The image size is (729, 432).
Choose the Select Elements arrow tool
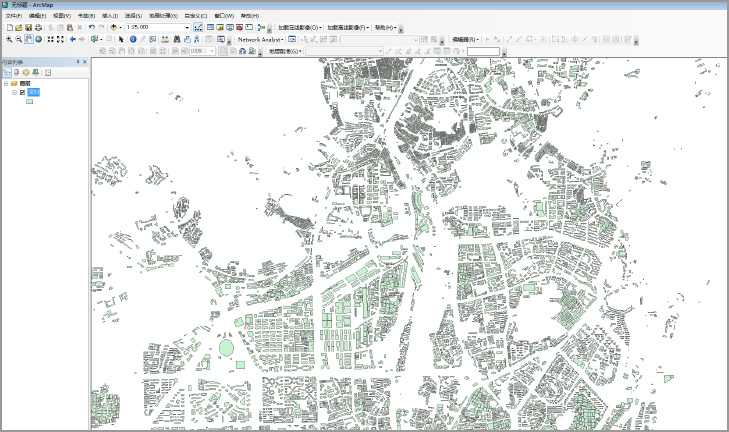(x=121, y=40)
